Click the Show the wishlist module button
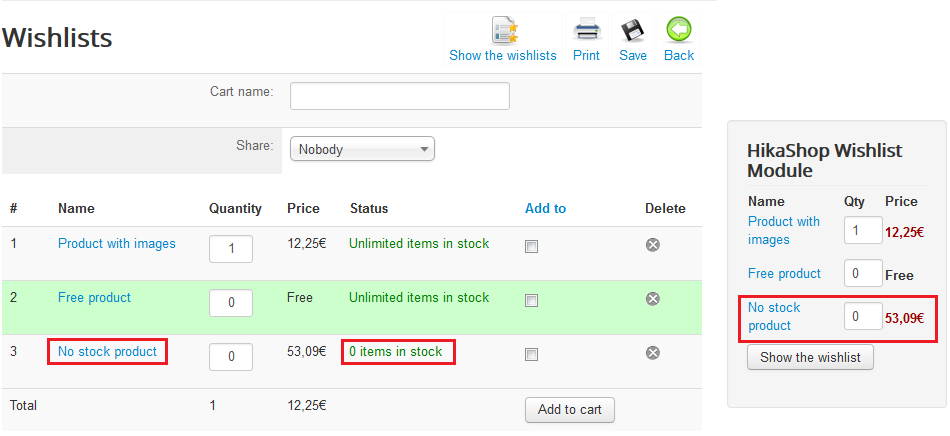Image resolution: width=950 pixels, height=436 pixels. point(810,357)
